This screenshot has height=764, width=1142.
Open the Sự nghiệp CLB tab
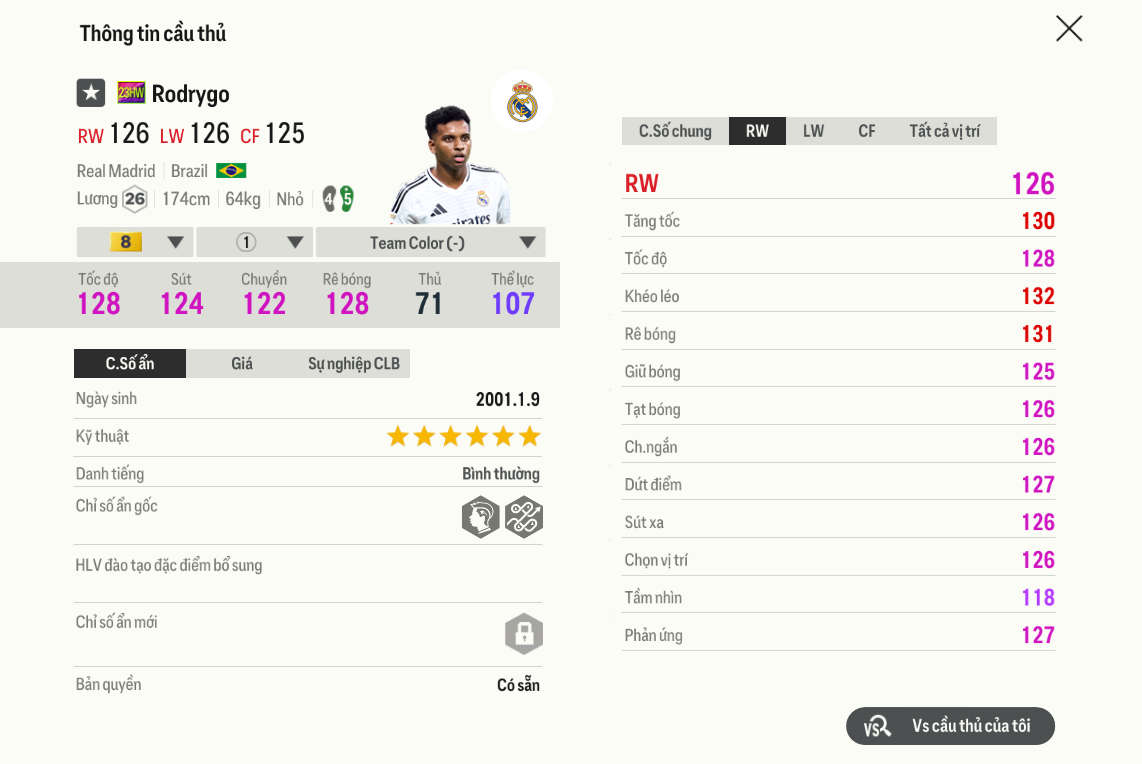point(352,363)
